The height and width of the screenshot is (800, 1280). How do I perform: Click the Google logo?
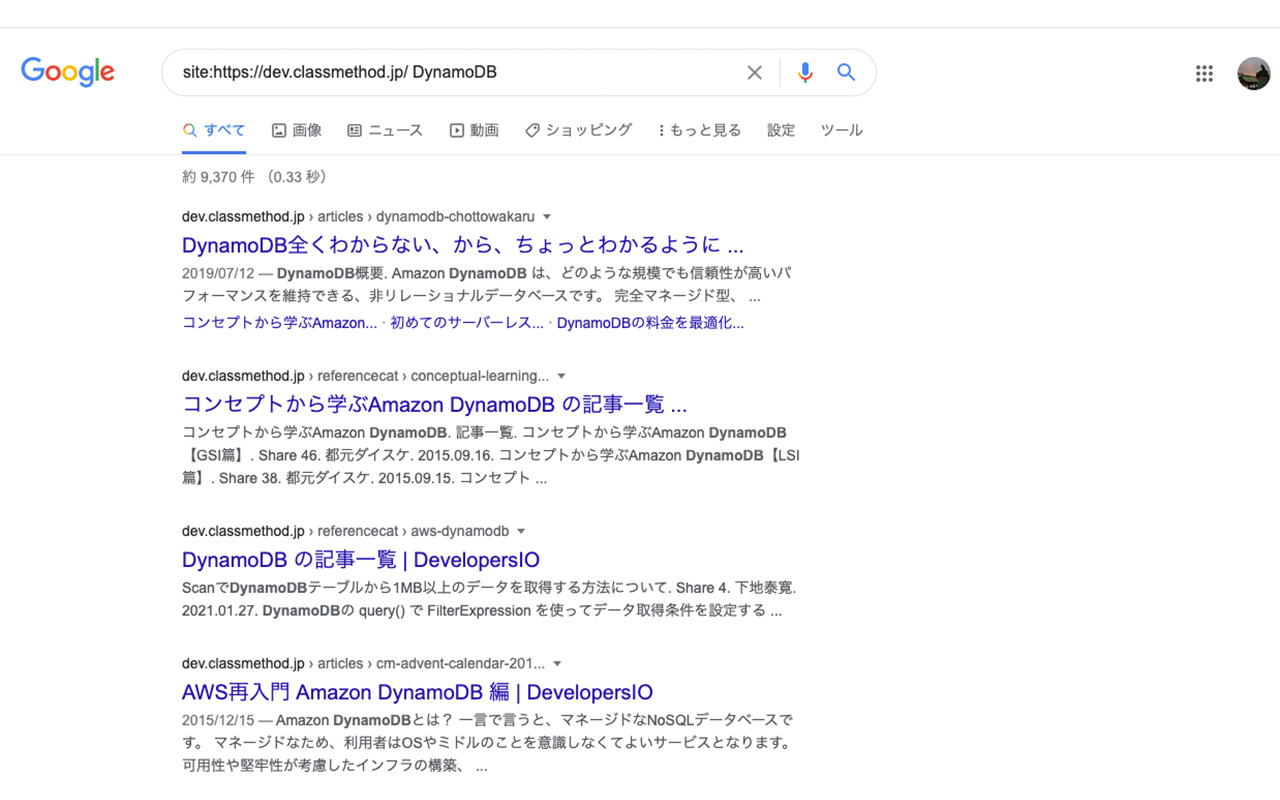pyautogui.click(x=68, y=72)
